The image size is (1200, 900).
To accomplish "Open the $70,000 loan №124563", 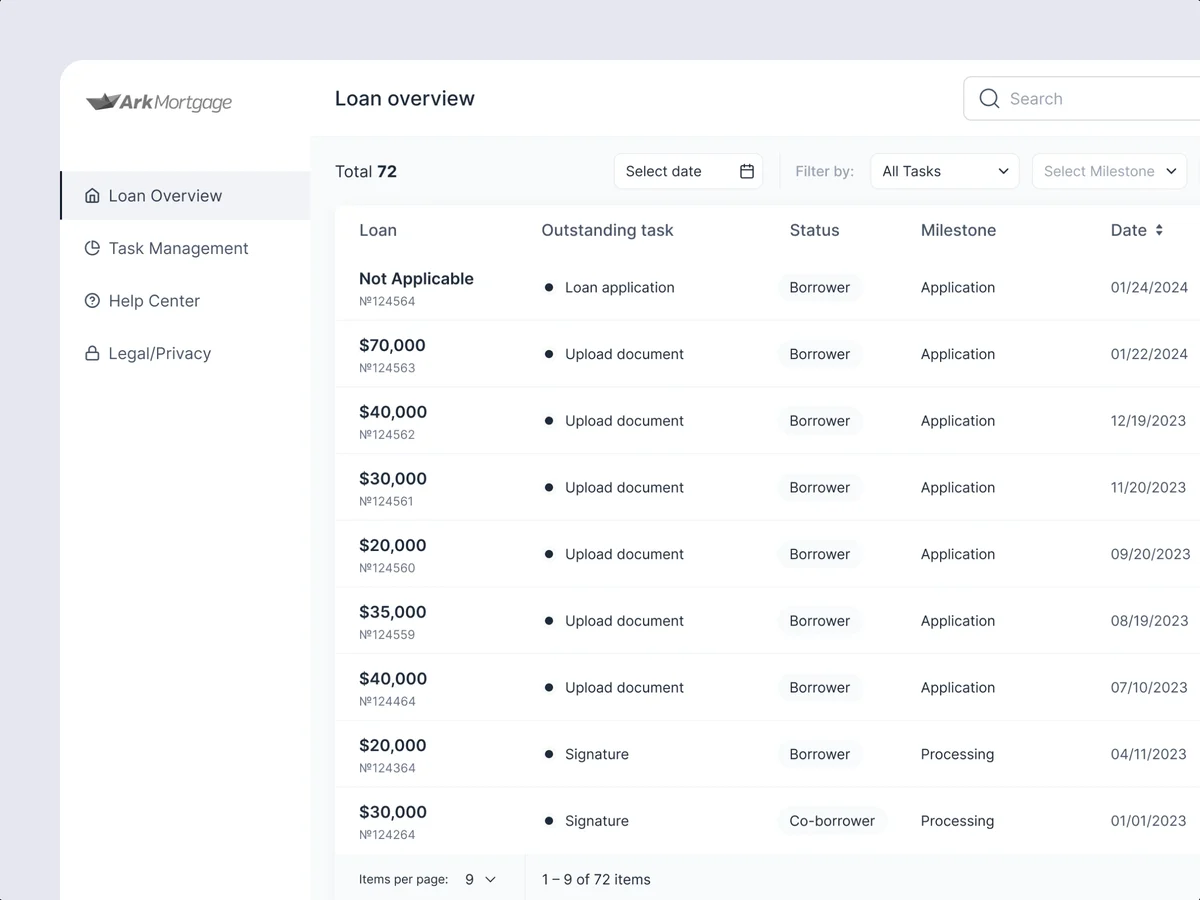I will pos(392,355).
